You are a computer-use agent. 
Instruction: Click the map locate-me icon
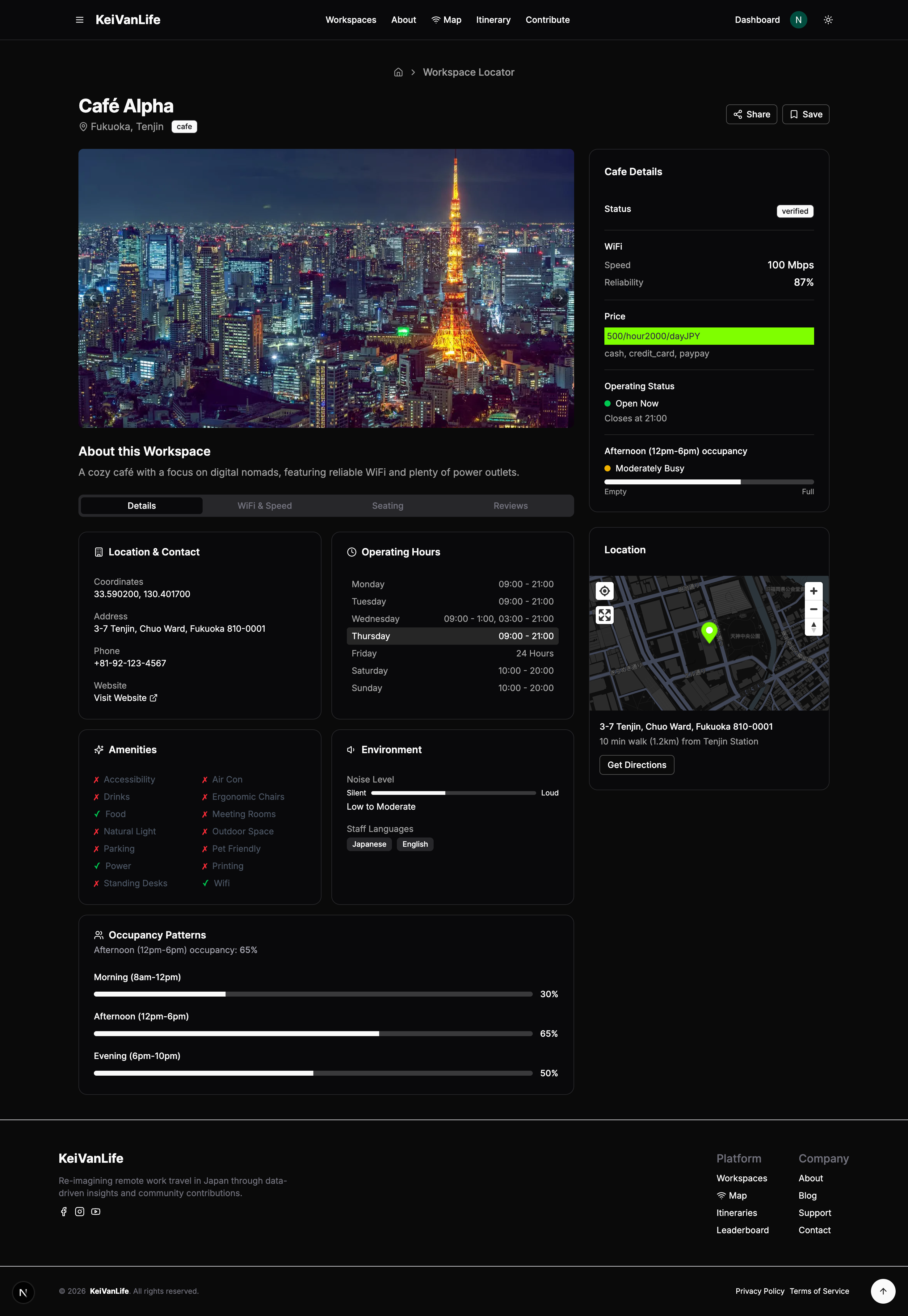point(604,591)
